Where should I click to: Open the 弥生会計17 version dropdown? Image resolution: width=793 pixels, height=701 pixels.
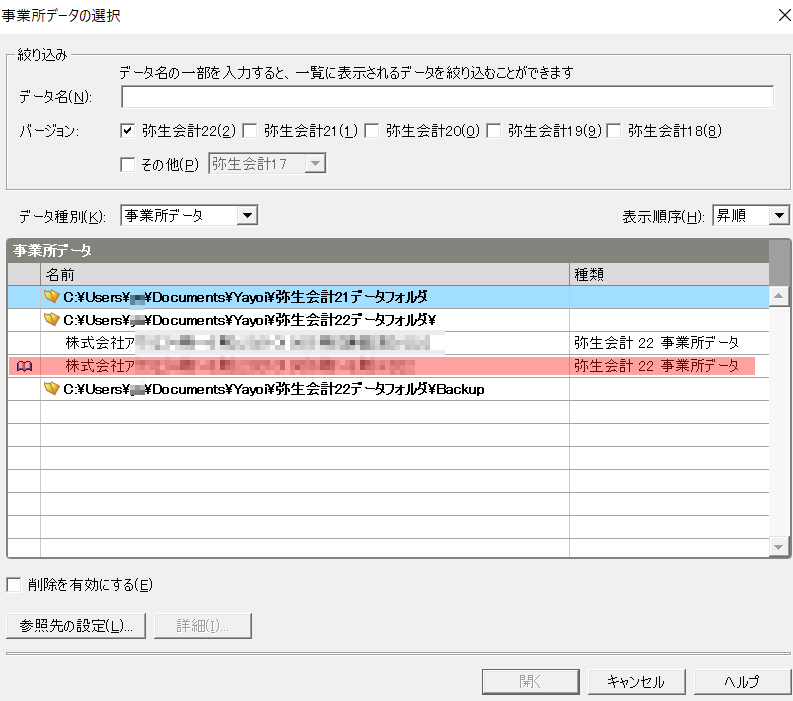point(316,163)
